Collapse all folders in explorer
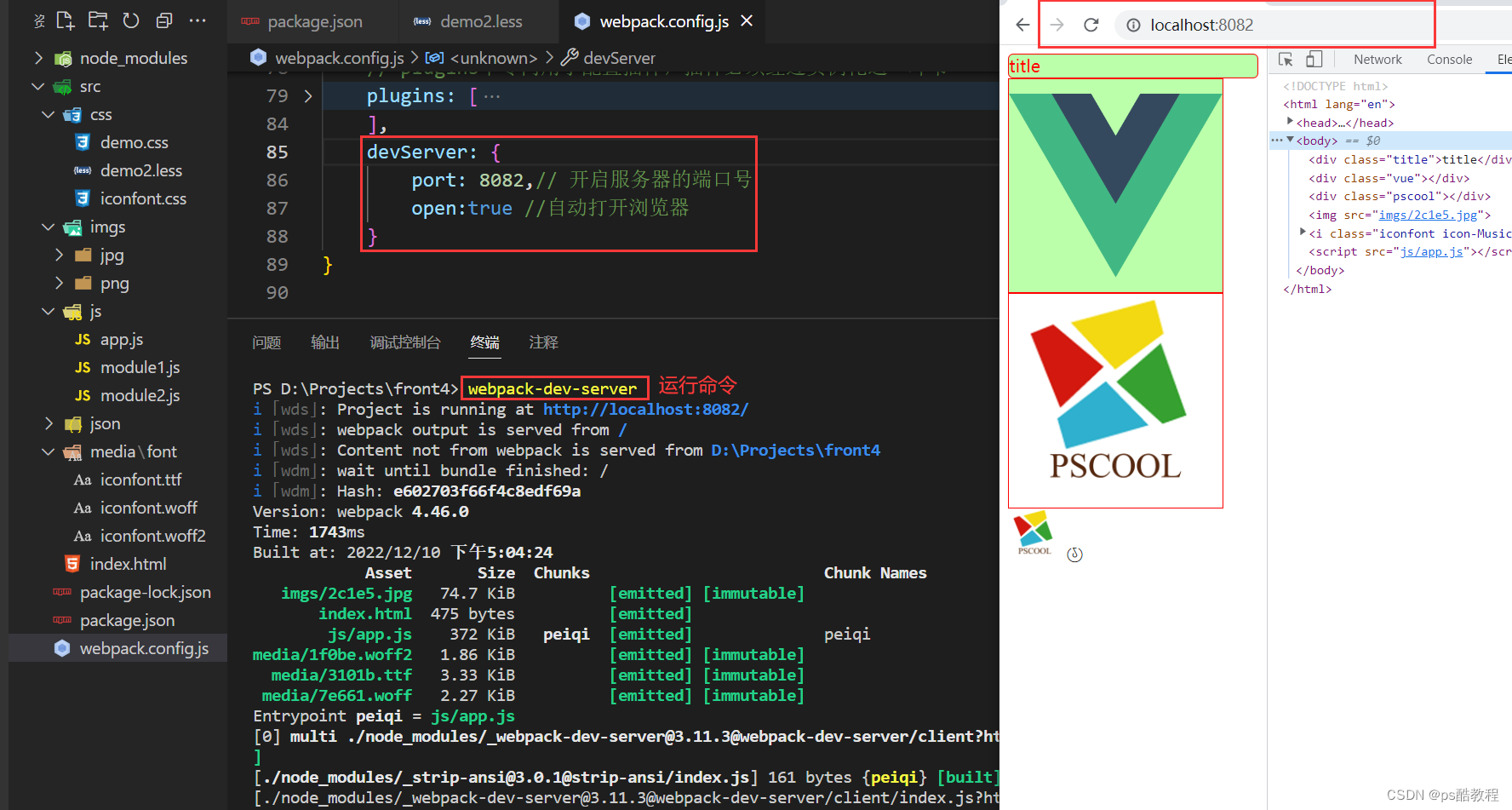 (164, 20)
